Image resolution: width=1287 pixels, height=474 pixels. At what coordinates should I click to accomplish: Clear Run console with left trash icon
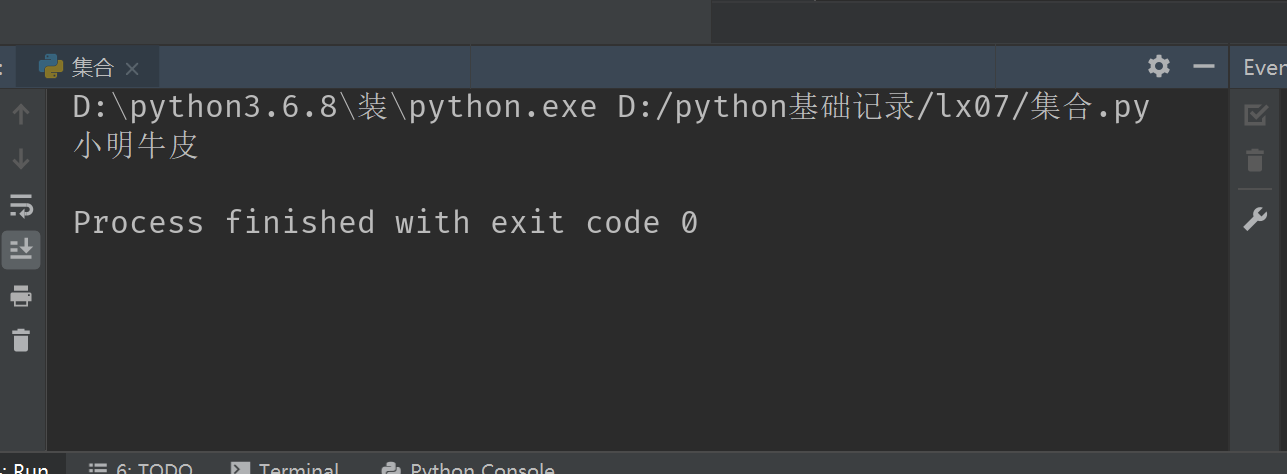(x=21, y=340)
